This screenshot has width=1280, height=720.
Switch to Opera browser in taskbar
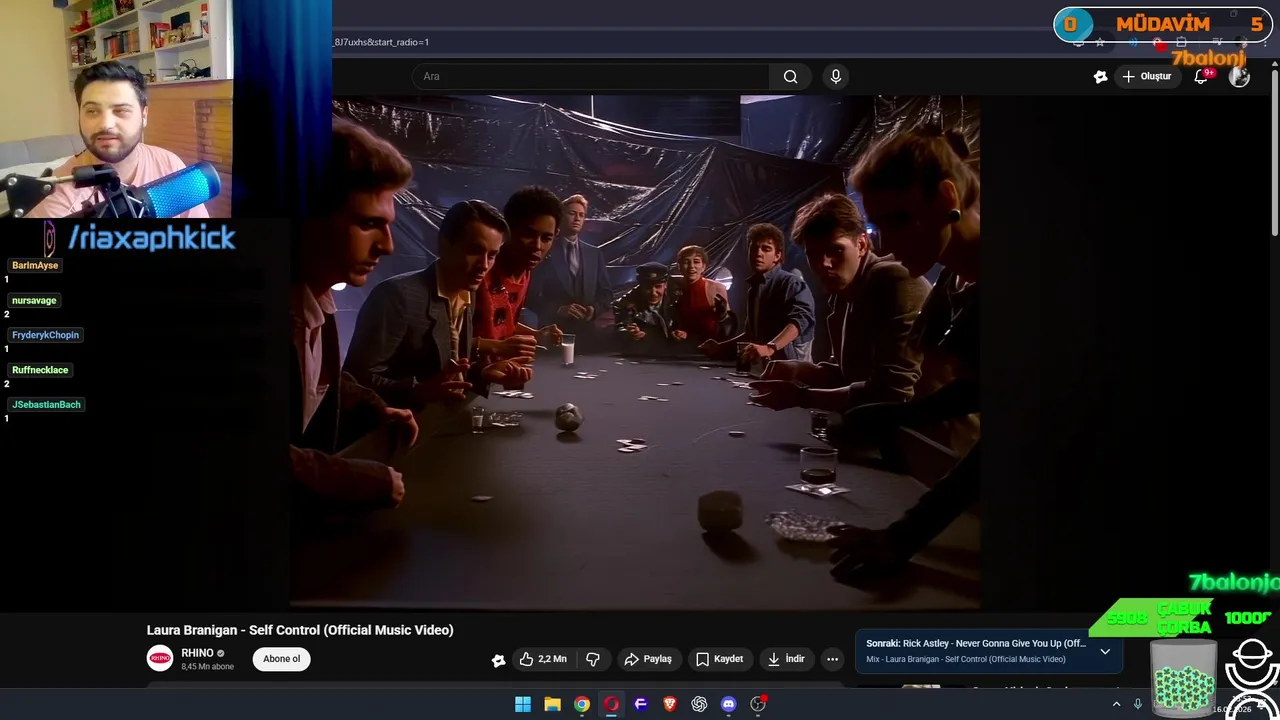[611, 704]
